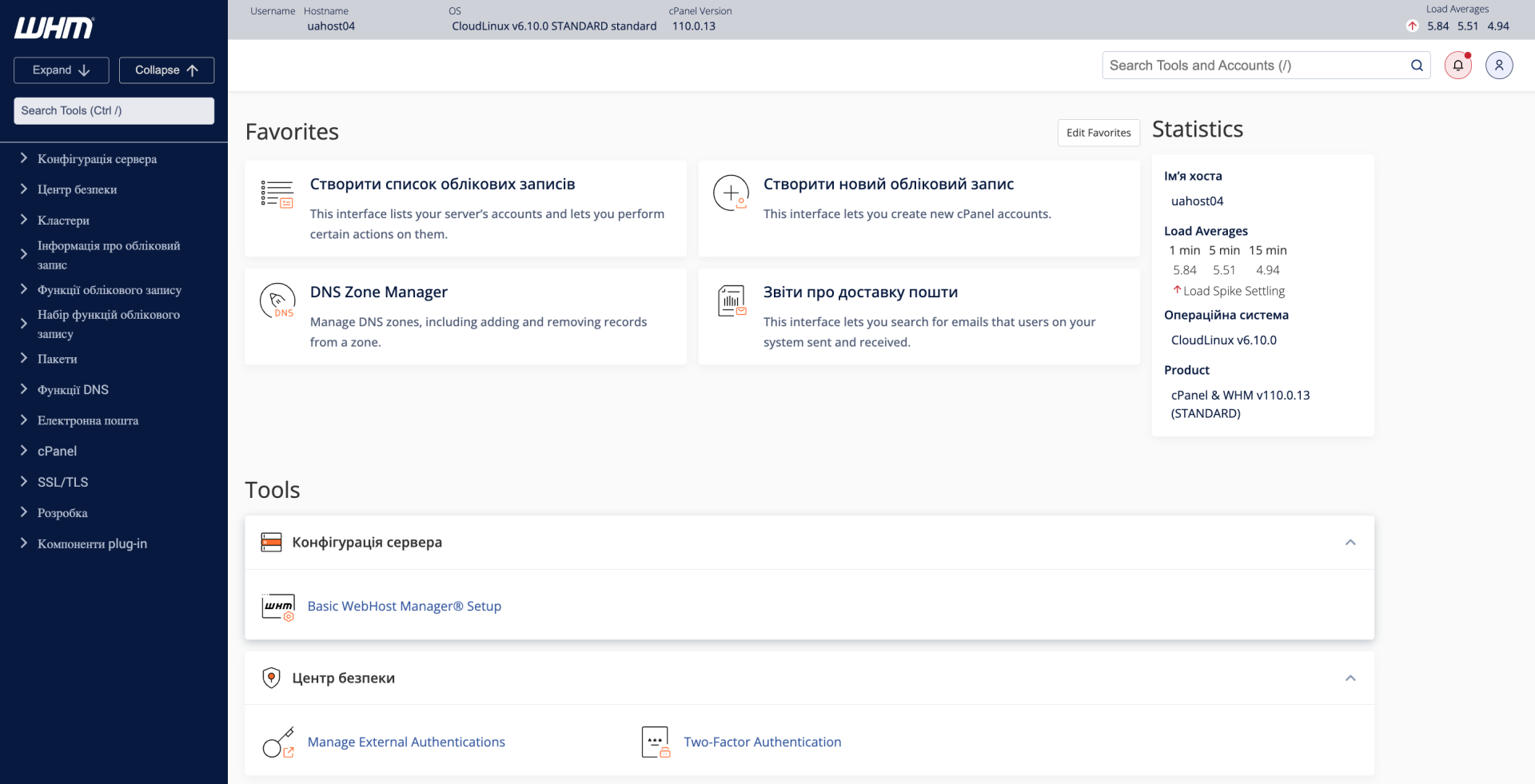The image size is (1535, 784).
Task: Click the server configuration icon in Tools
Action: coord(272,542)
